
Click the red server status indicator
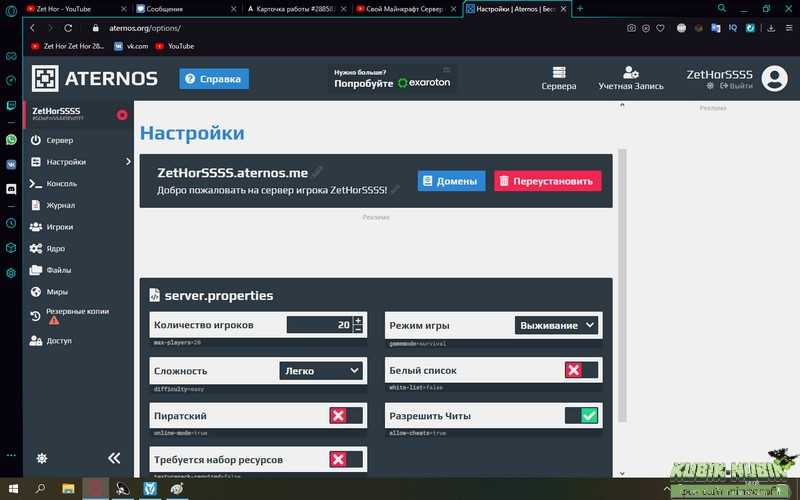pos(122,115)
